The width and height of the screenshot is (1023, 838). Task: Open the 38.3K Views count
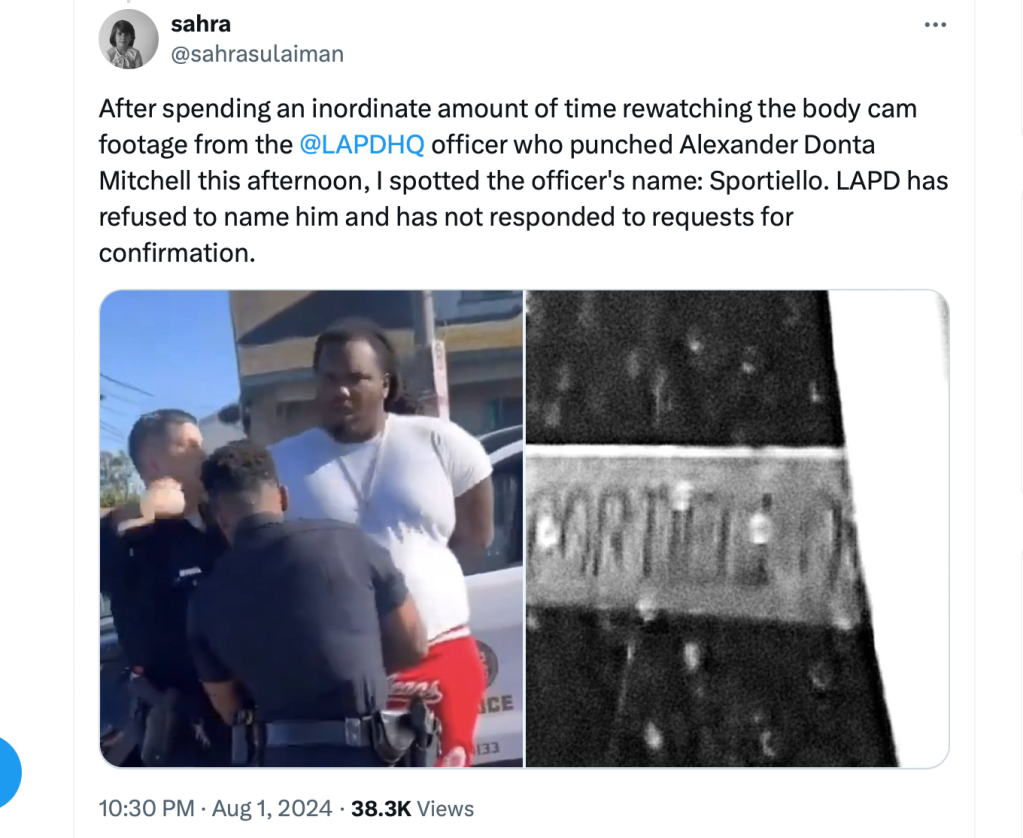click(412, 809)
